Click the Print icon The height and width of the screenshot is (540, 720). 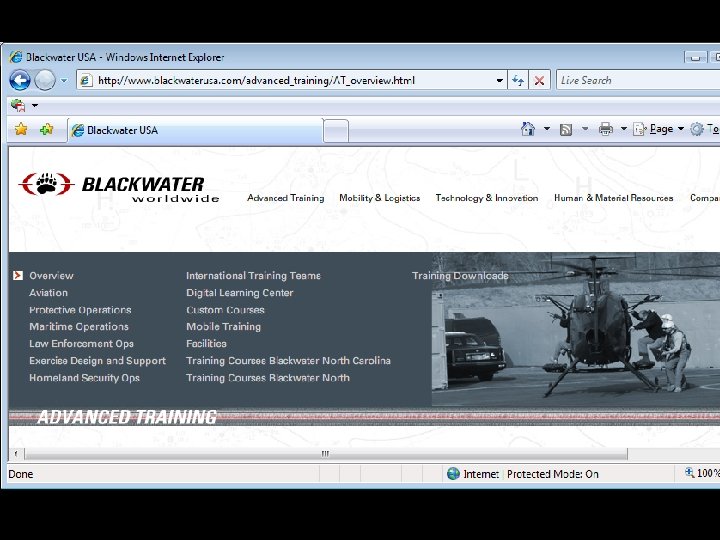click(x=606, y=129)
